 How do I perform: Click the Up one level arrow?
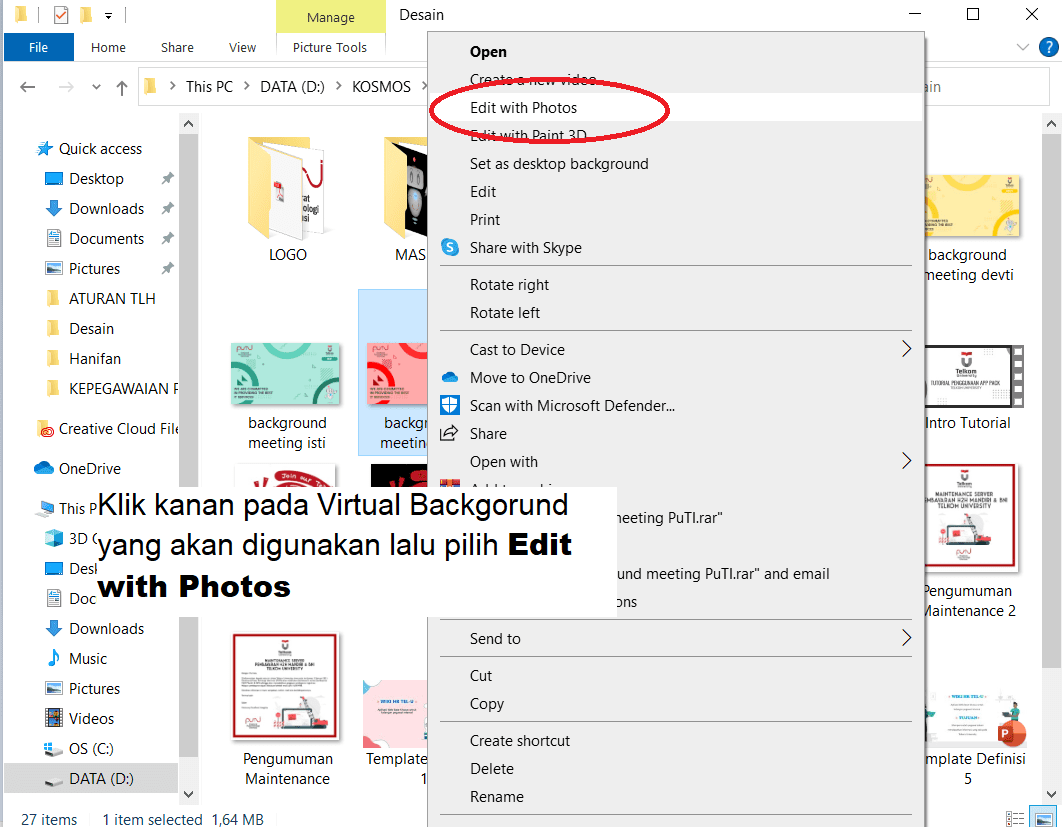click(122, 87)
